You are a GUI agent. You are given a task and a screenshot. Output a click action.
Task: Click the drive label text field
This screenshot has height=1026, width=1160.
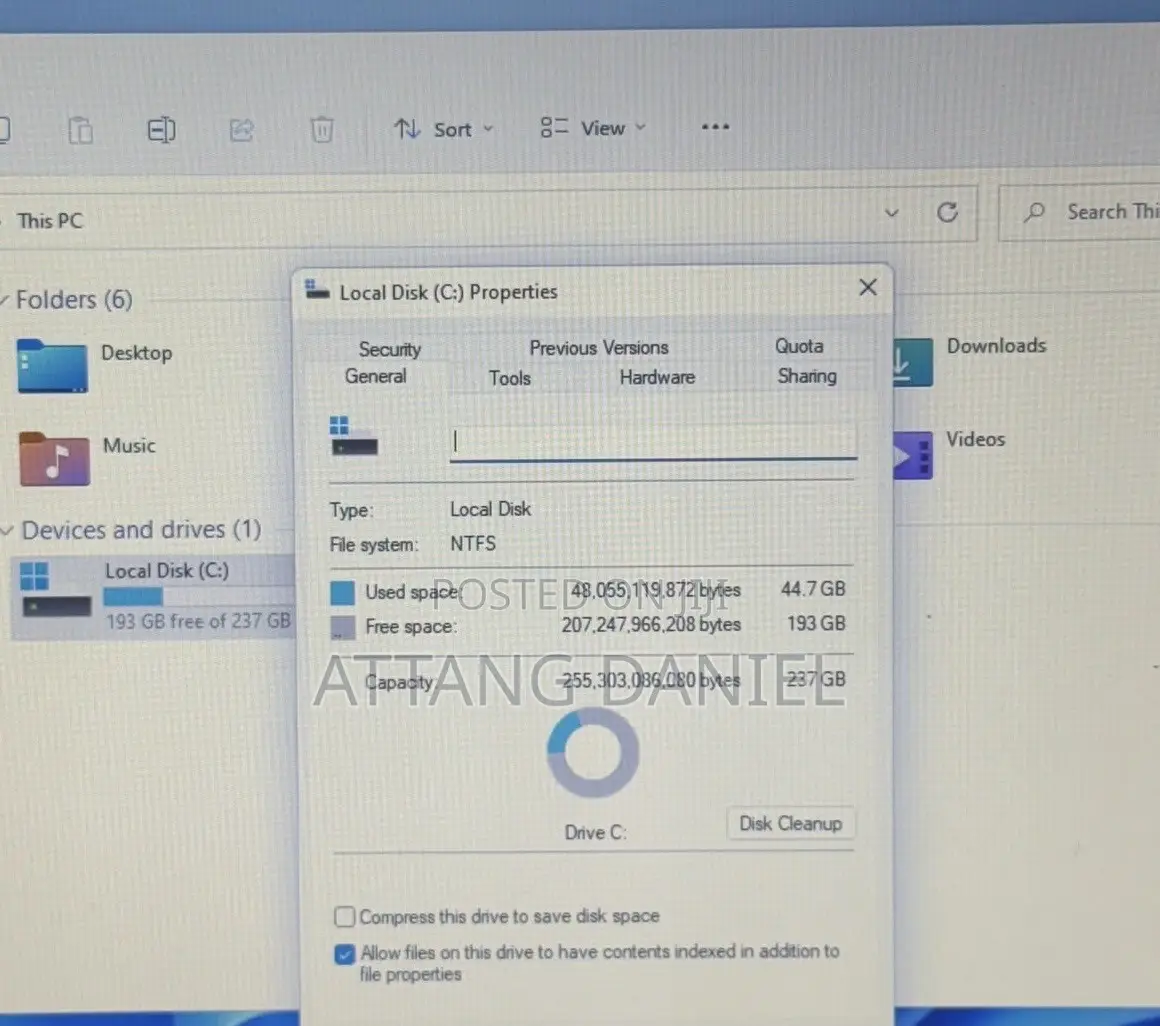point(653,442)
